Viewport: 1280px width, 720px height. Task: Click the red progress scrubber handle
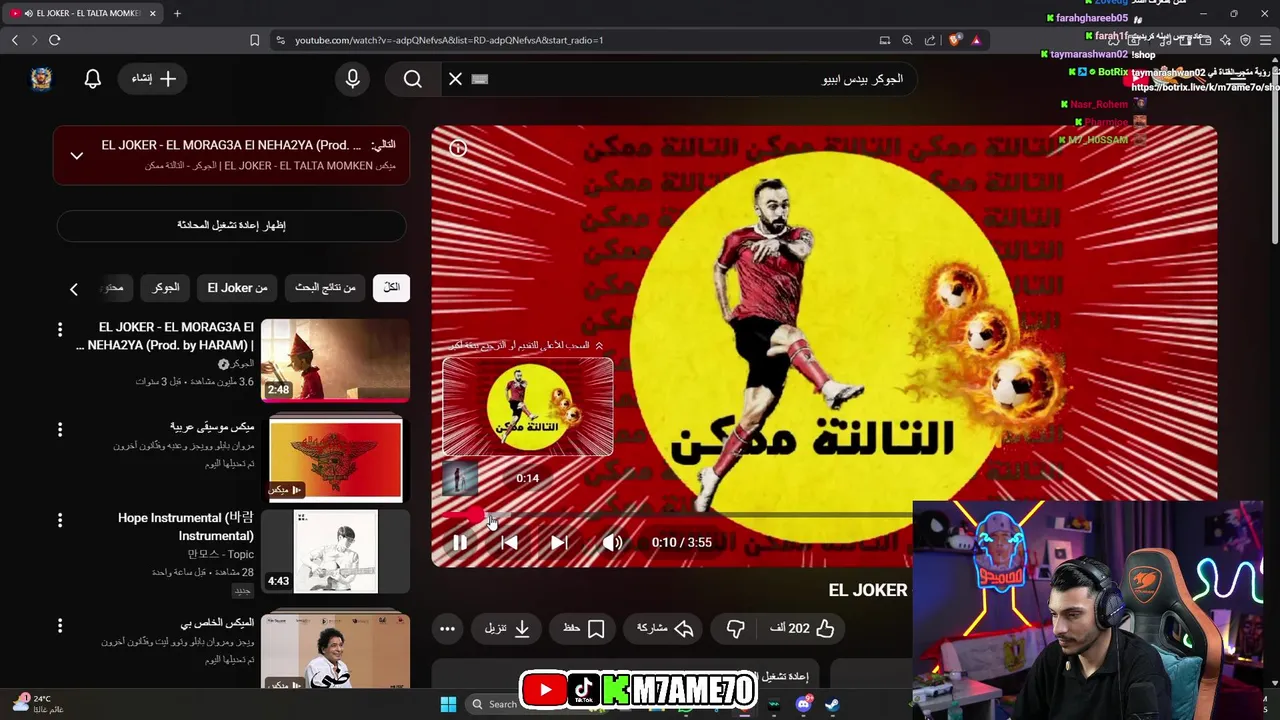[474, 516]
